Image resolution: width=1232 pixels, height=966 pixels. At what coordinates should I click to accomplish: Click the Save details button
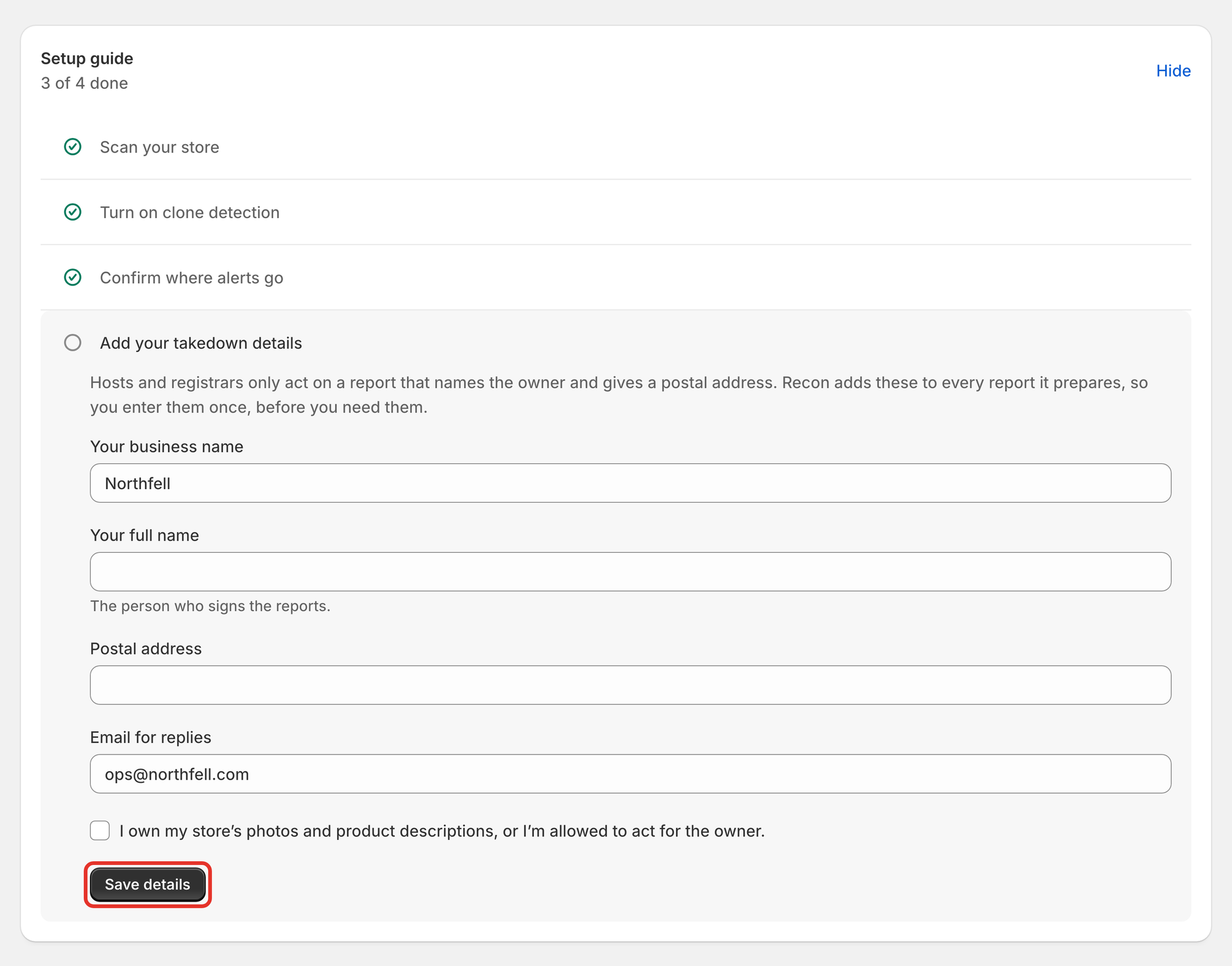[148, 884]
